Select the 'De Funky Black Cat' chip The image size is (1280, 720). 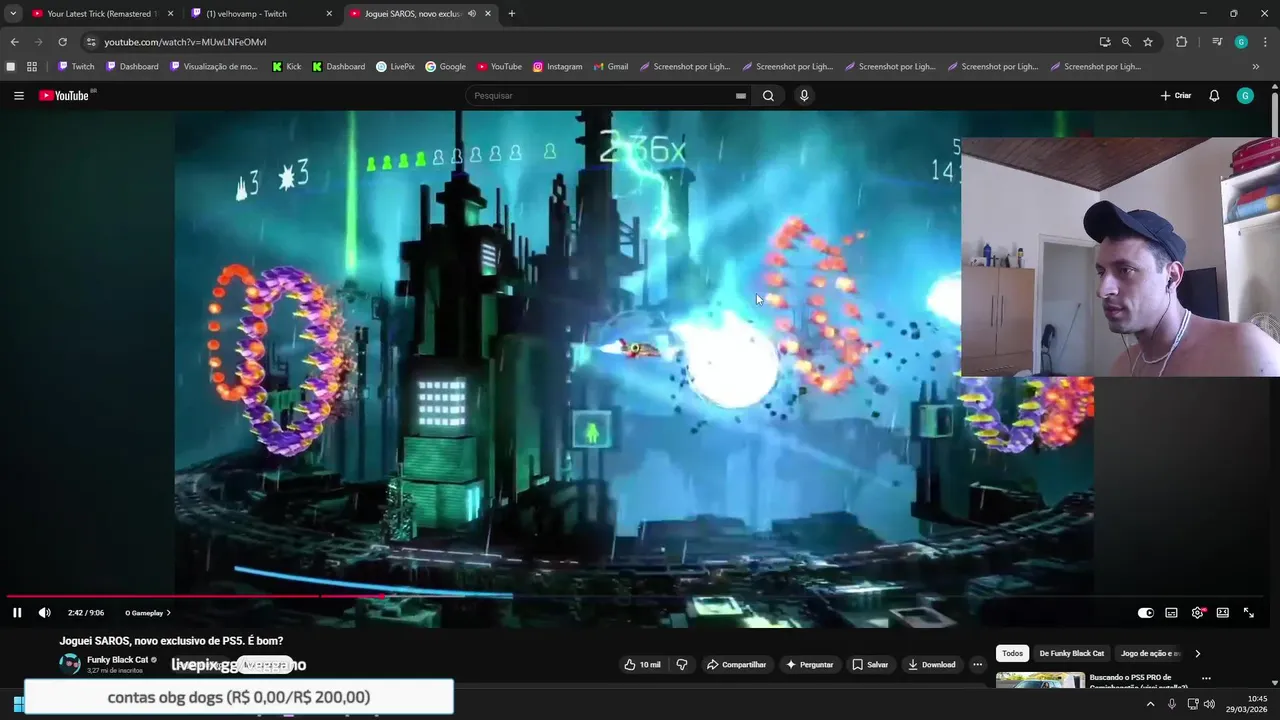1072,653
